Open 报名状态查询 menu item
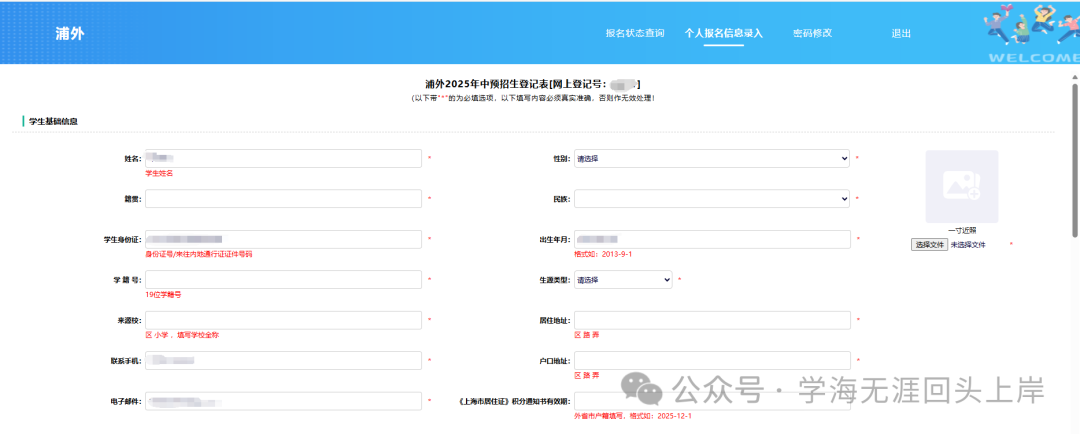 pos(634,33)
